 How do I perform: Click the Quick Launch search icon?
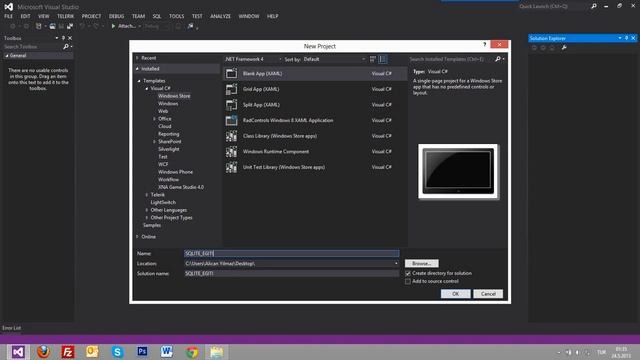point(593,6)
